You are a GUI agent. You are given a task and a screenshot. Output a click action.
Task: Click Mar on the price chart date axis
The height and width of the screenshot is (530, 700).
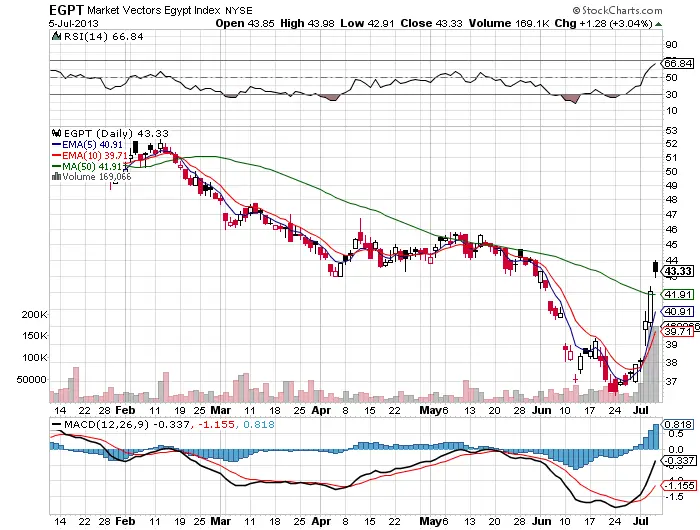[221, 410]
